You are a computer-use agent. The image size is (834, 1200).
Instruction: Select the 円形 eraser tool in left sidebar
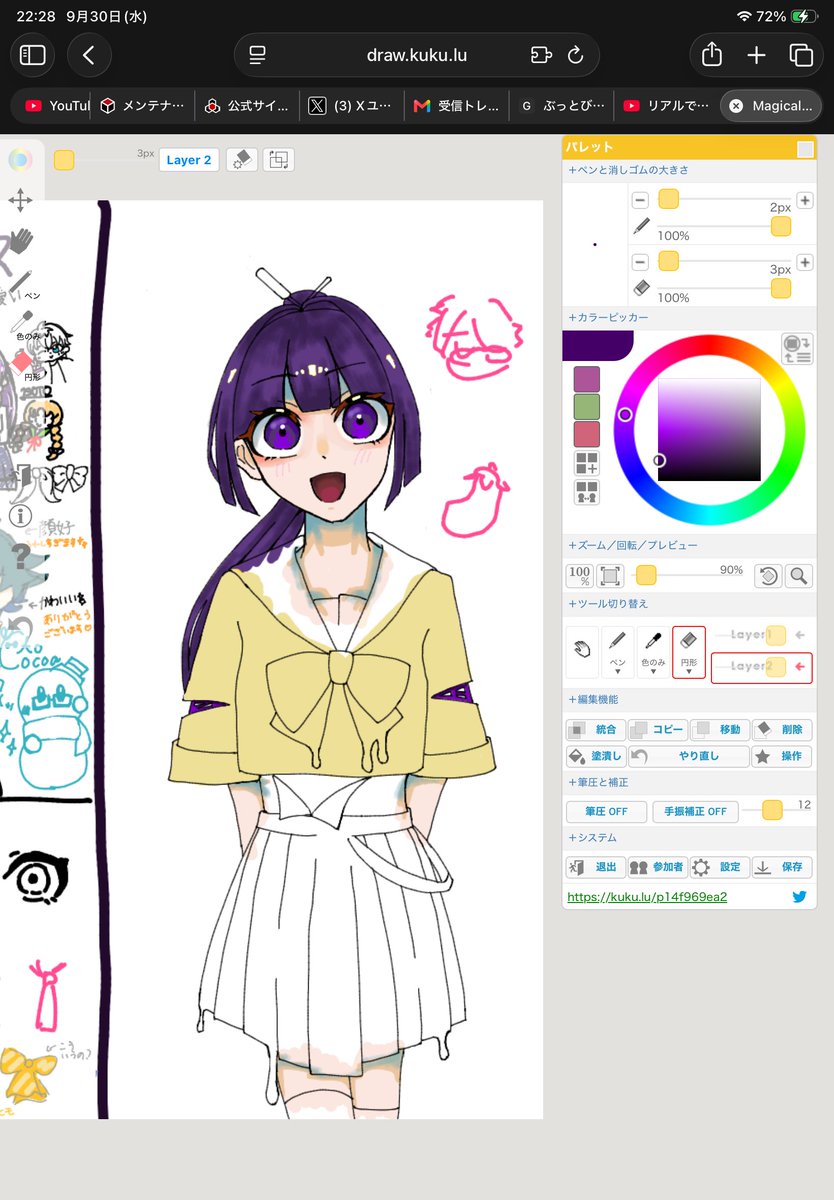[x=24, y=366]
